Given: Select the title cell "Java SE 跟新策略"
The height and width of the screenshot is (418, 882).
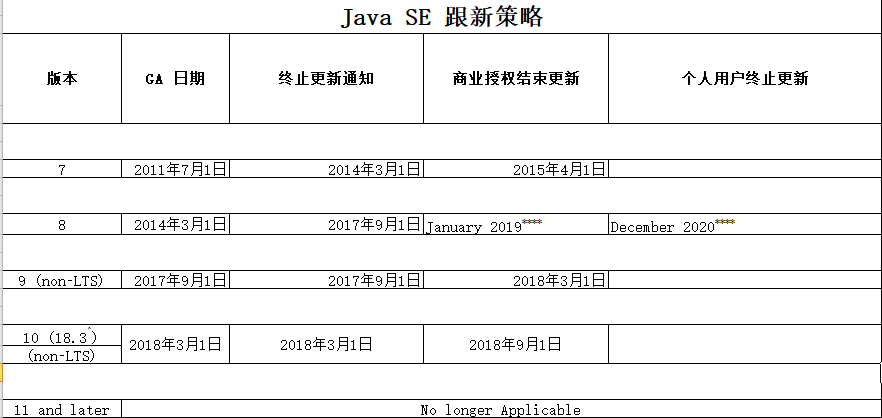Looking at the screenshot, I should click(x=441, y=17).
